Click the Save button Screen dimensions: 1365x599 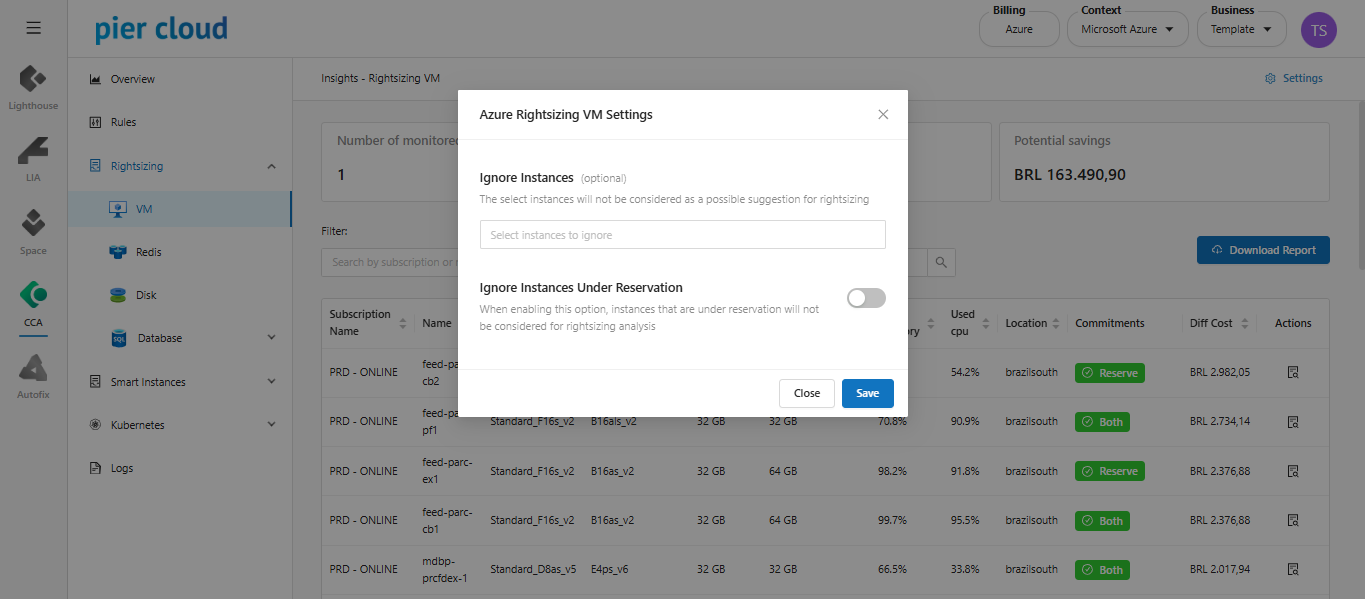tap(867, 393)
